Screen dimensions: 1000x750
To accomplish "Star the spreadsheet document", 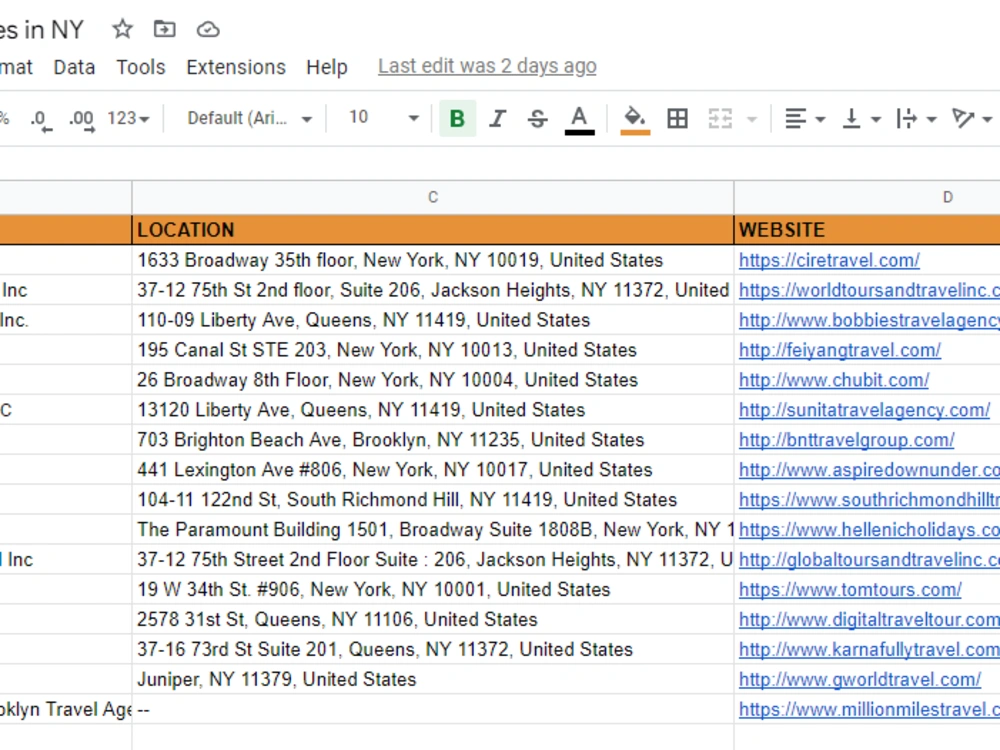I will pyautogui.click(x=122, y=29).
